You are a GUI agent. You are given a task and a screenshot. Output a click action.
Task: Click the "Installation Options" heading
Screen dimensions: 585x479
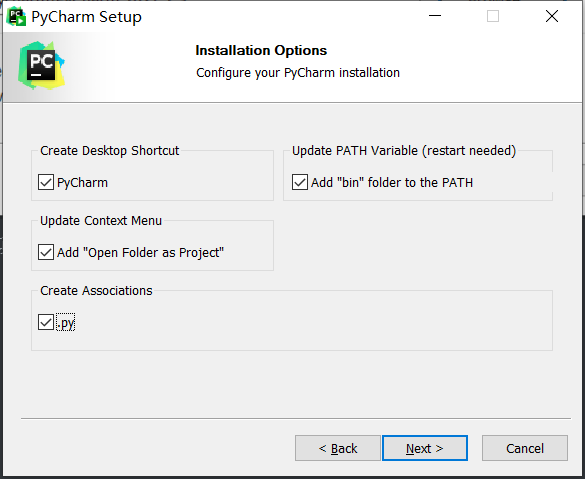tap(261, 50)
